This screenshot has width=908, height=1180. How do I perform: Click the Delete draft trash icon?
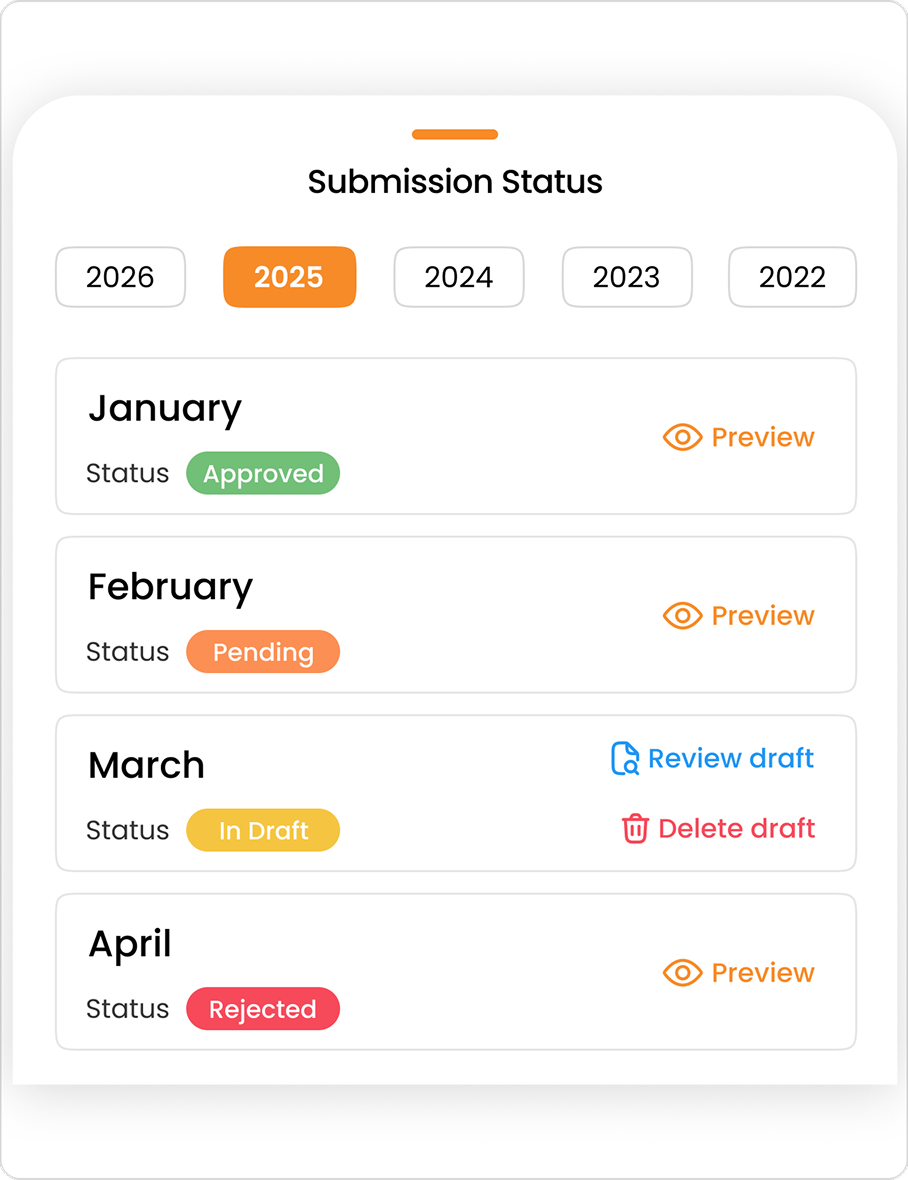coord(635,829)
